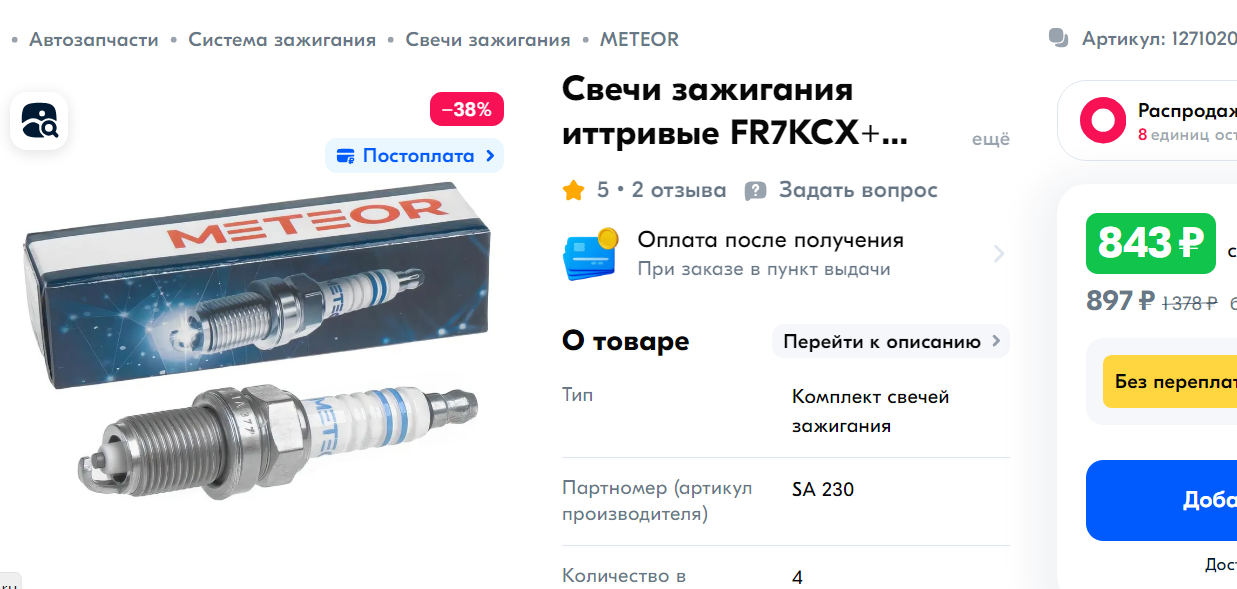Click the credit card payment icon
Image resolution: width=1237 pixels, height=589 pixels.
(591, 254)
